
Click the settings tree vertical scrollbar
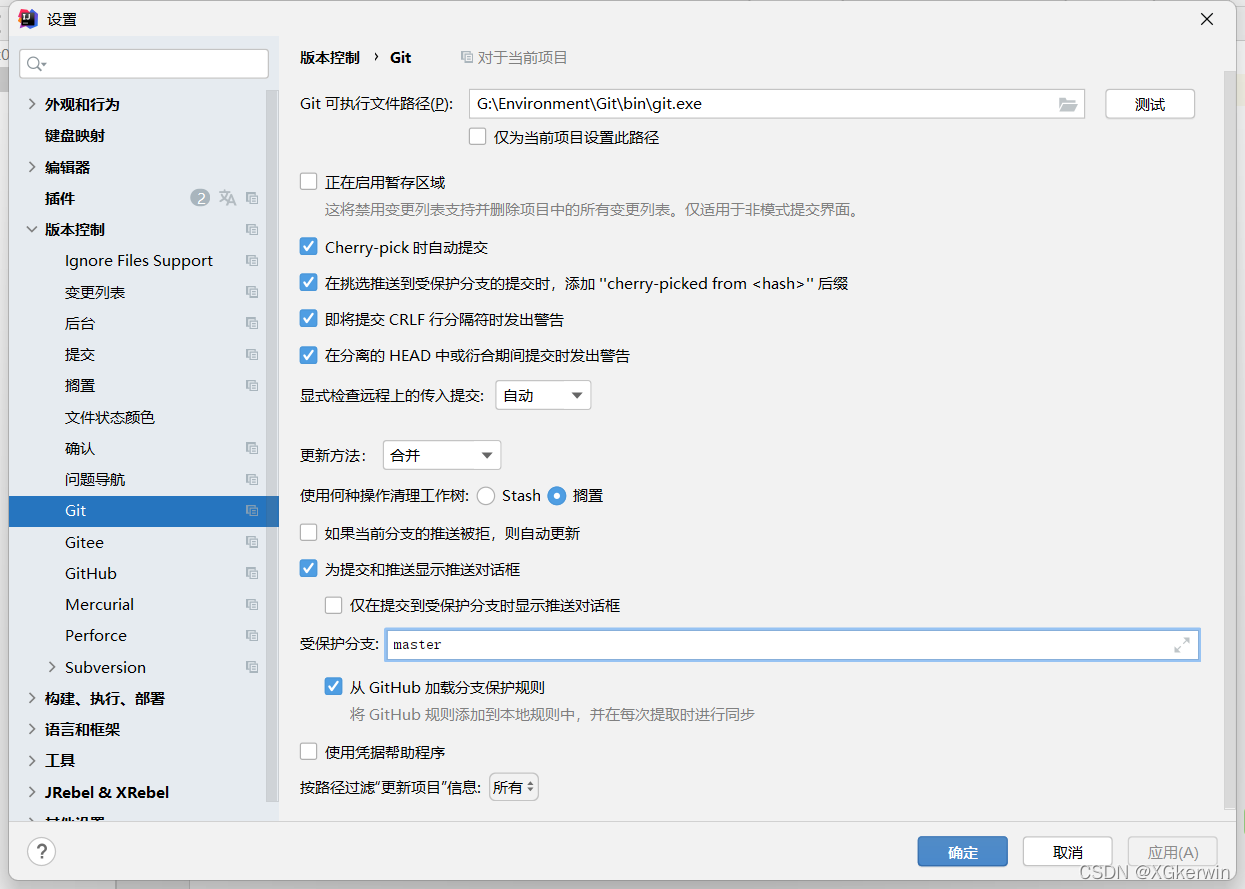(x=272, y=445)
